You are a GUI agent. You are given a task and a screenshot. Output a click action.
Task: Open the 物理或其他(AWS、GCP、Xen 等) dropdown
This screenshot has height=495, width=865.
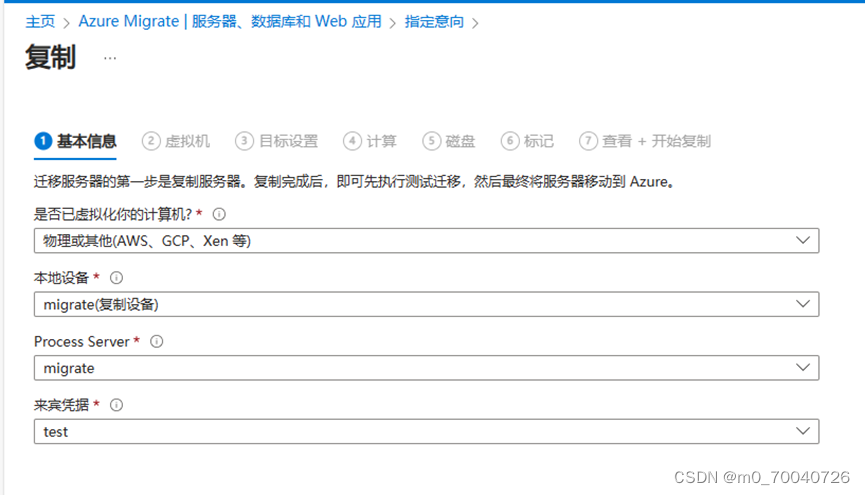point(426,241)
